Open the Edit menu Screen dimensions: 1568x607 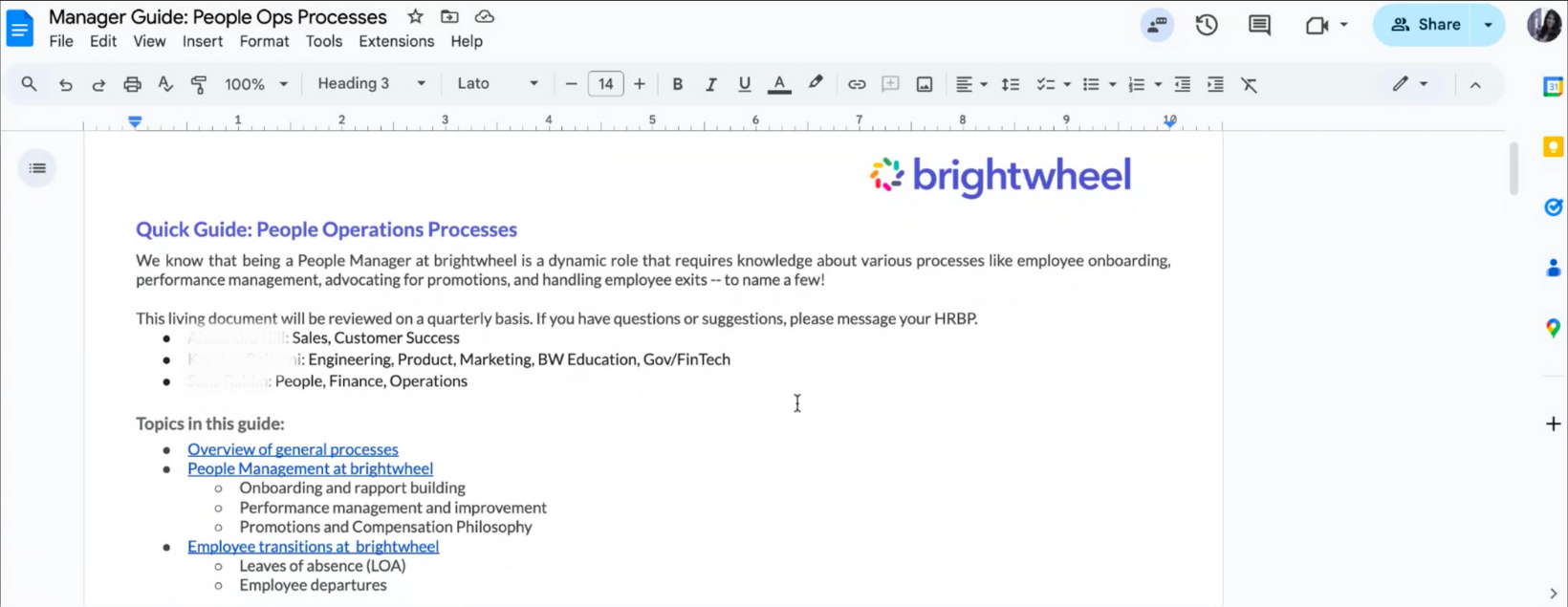[x=103, y=41]
